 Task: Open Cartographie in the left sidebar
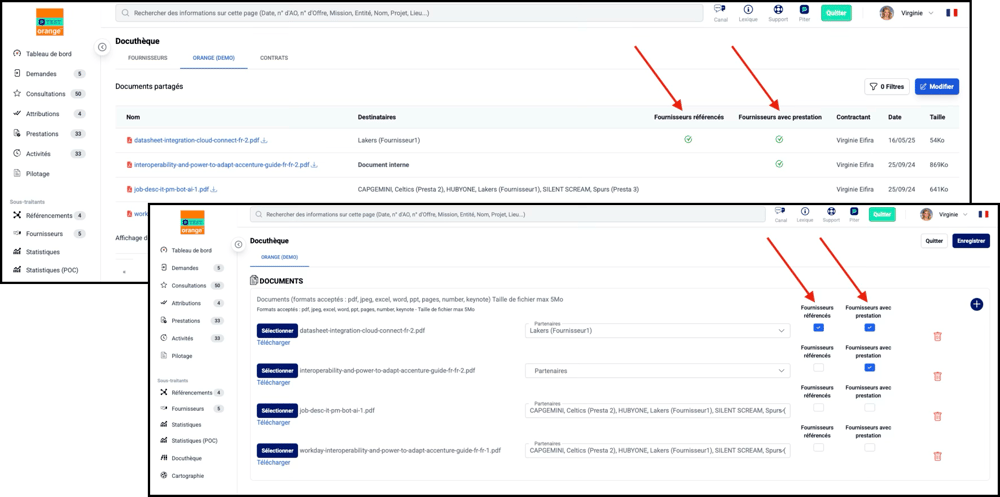[x=187, y=475]
